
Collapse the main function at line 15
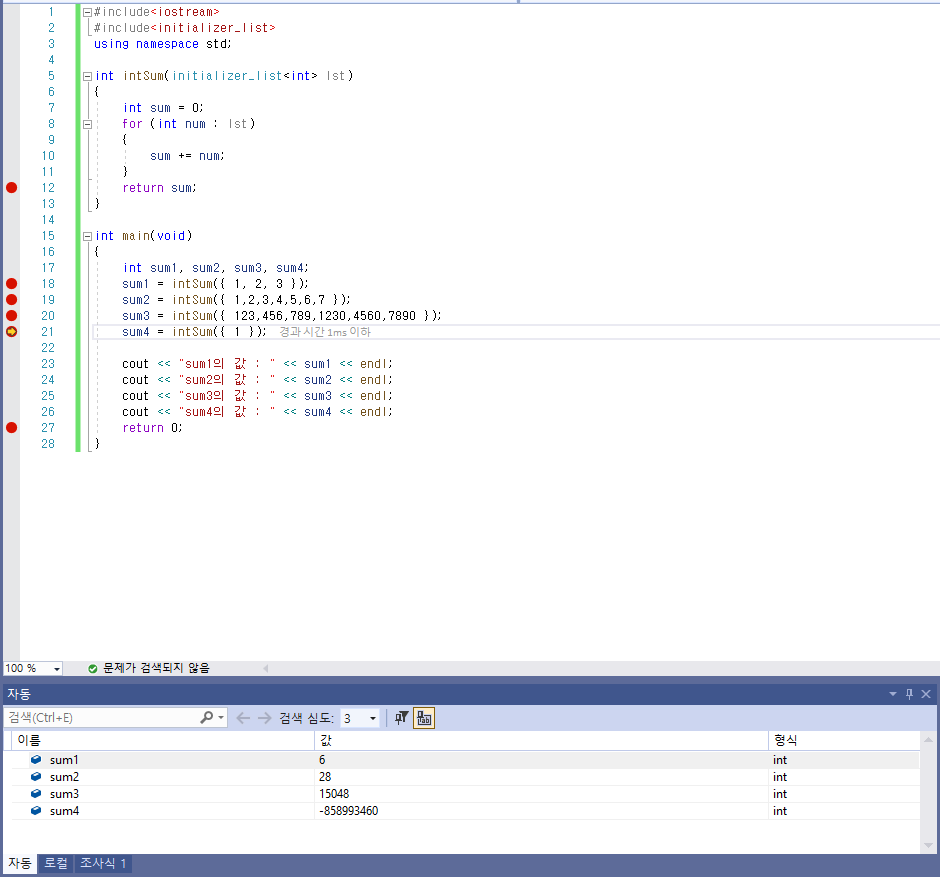click(x=87, y=236)
